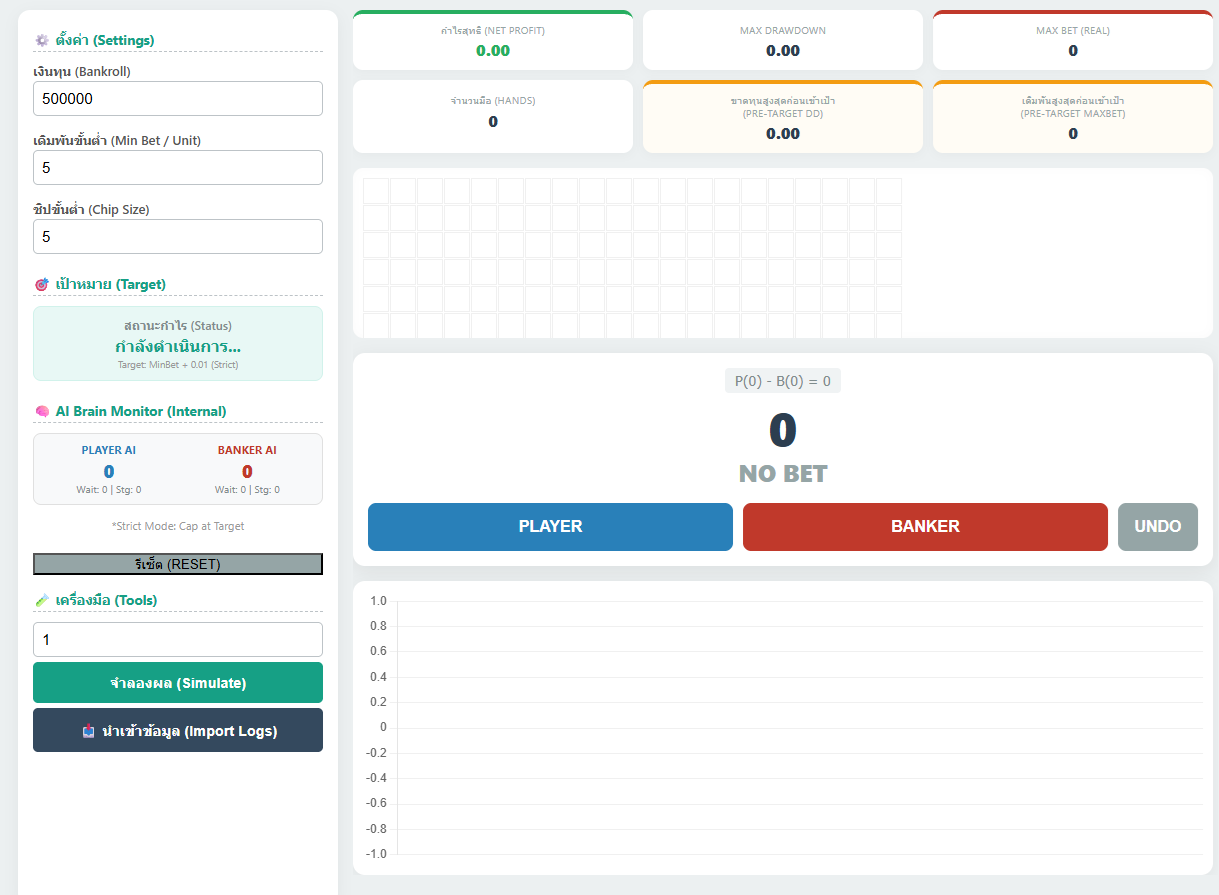This screenshot has height=895, width=1219.
Task: Open the Import Logs button
Action: (178, 731)
